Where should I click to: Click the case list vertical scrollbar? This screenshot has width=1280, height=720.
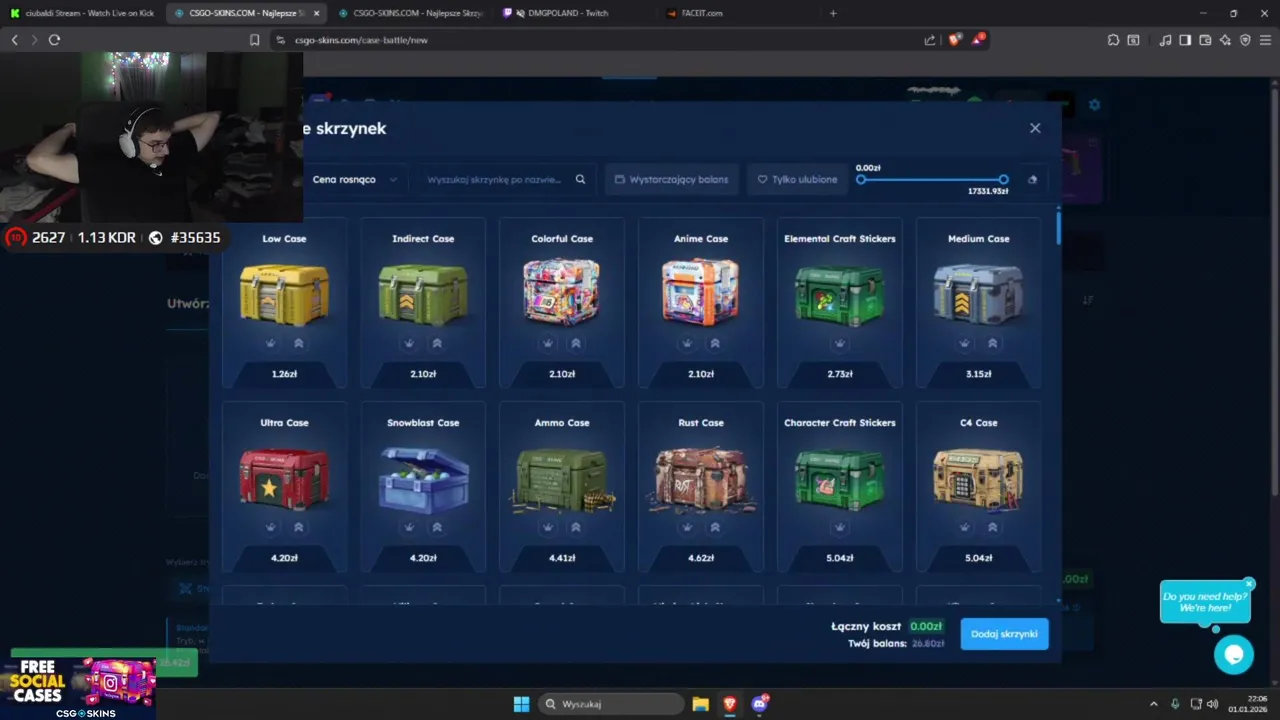click(1059, 226)
